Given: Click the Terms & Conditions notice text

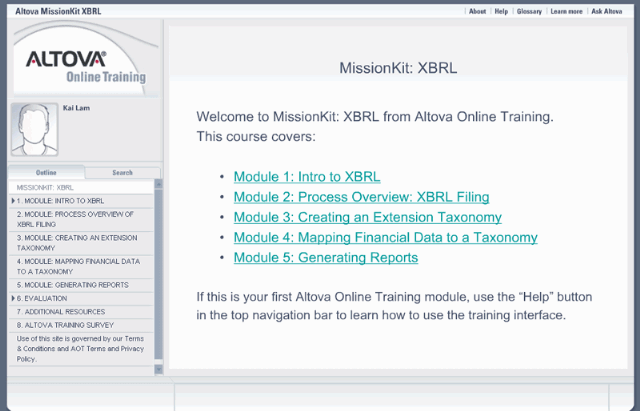Looking at the screenshot, I should coord(80,349).
